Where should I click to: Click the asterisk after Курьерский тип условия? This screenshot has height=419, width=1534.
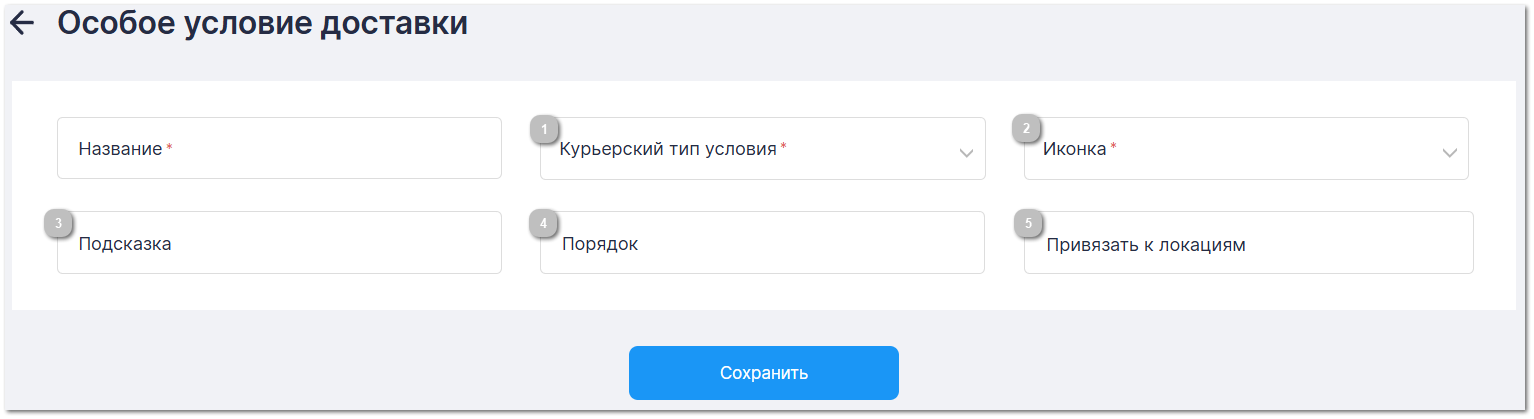pos(783,148)
